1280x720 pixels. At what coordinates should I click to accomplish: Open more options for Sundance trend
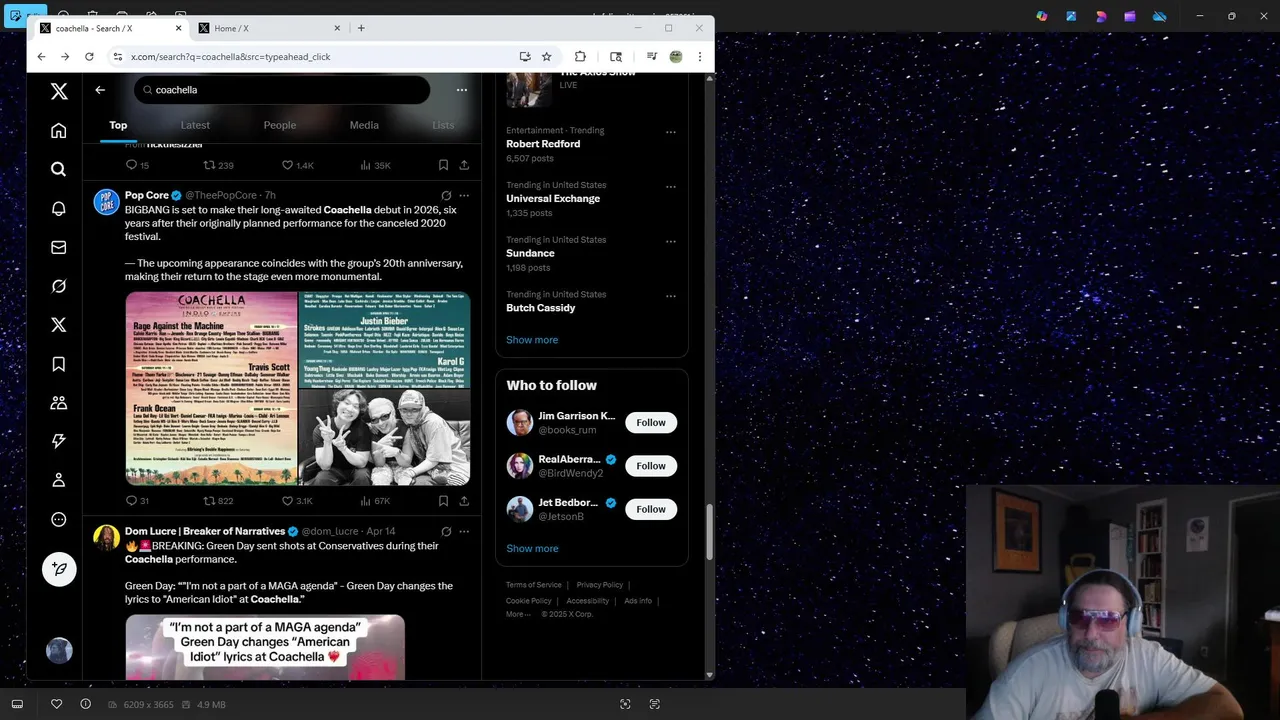(x=671, y=242)
